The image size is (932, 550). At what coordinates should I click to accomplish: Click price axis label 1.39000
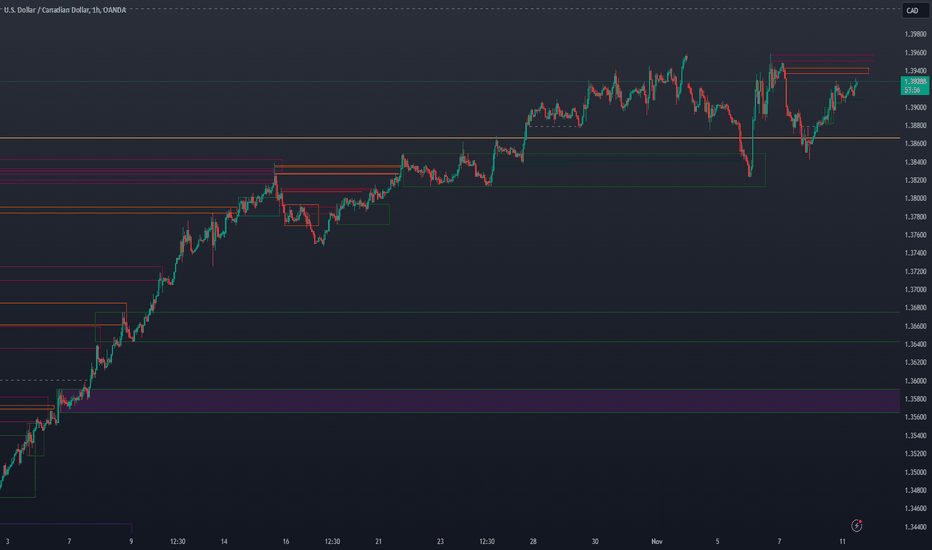(x=915, y=108)
